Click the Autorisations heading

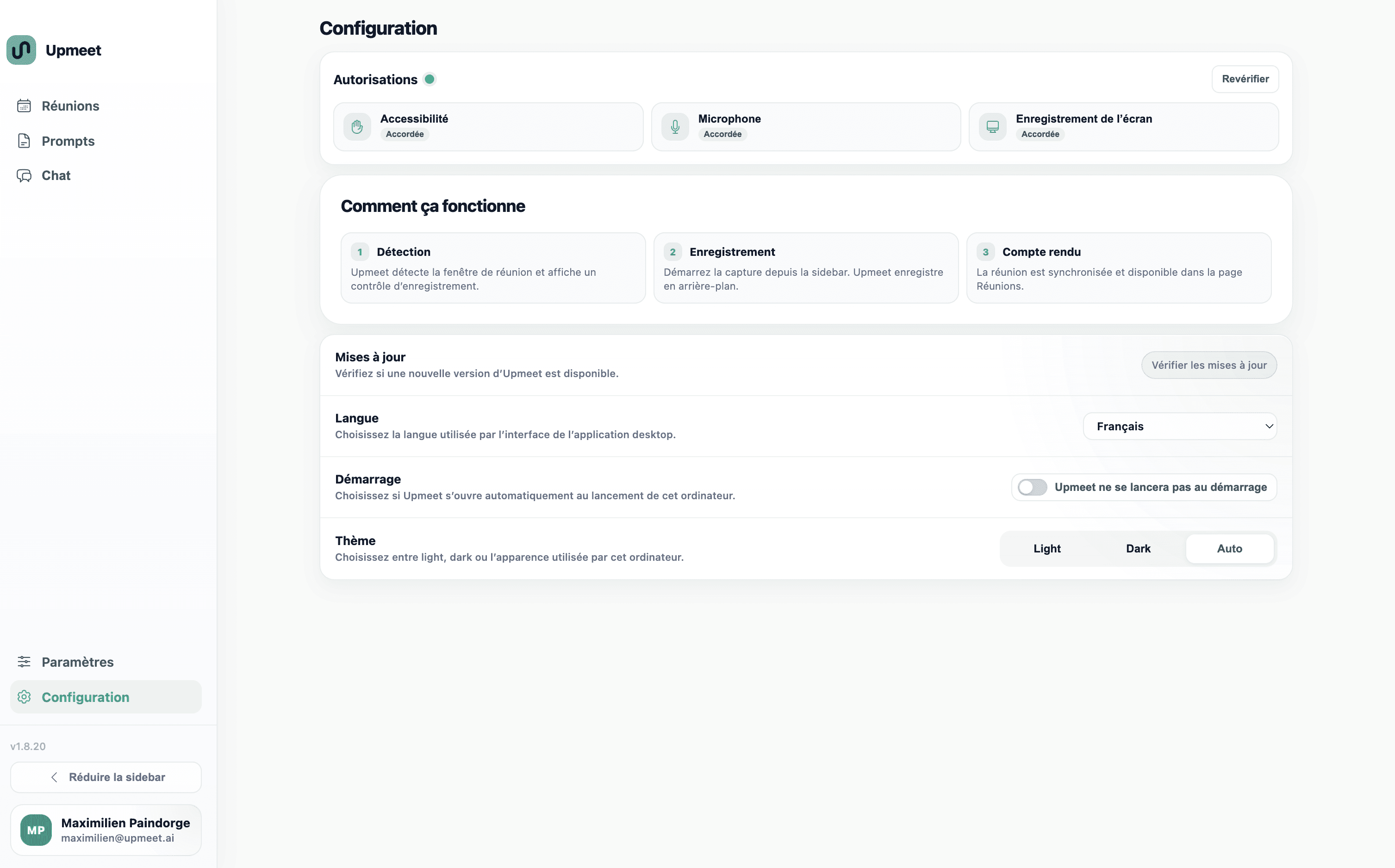[x=376, y=80]
